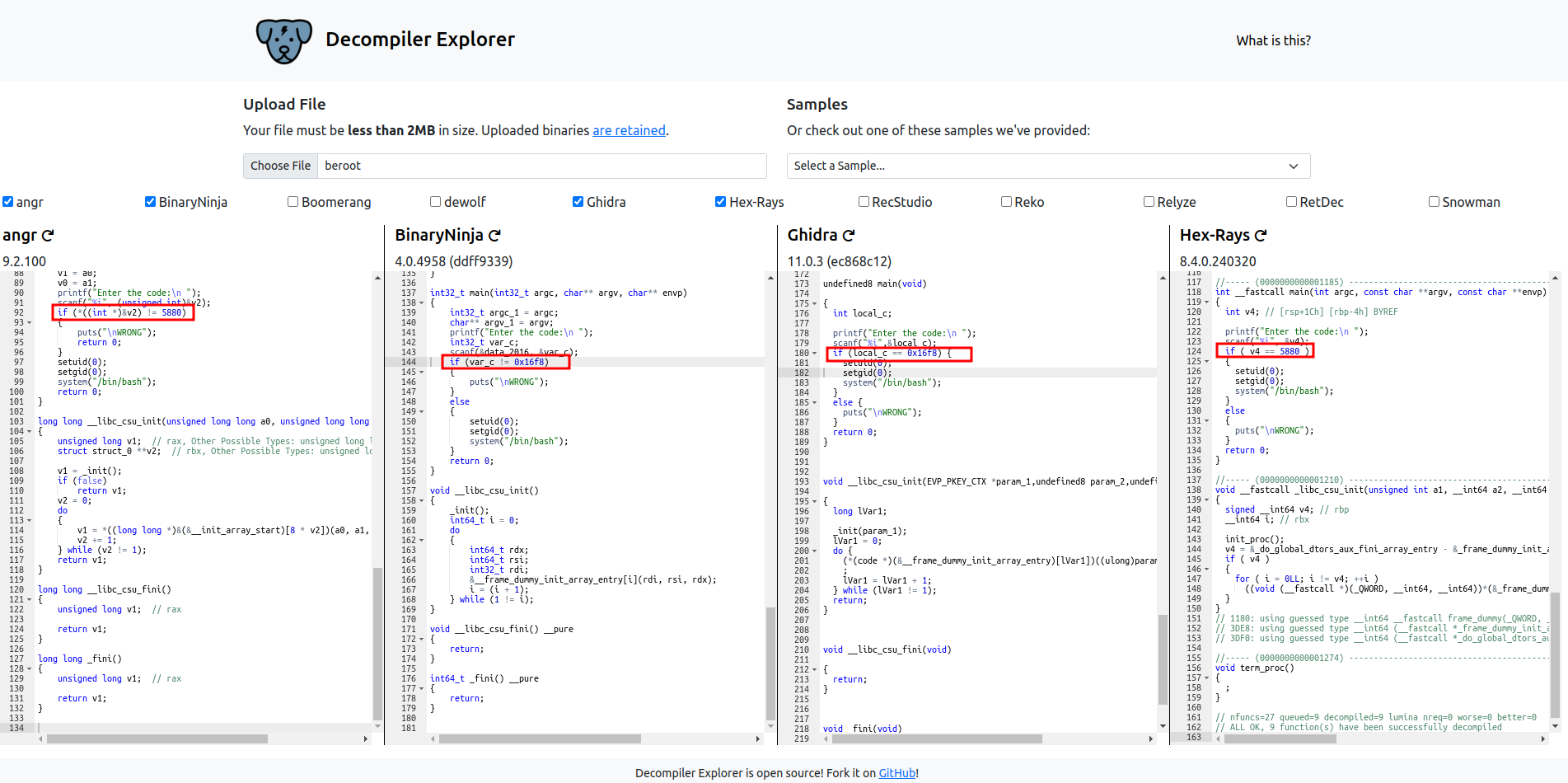Click the Decompiler Explorer title
Screen dimensions: 1568x783
click(420, 40)
